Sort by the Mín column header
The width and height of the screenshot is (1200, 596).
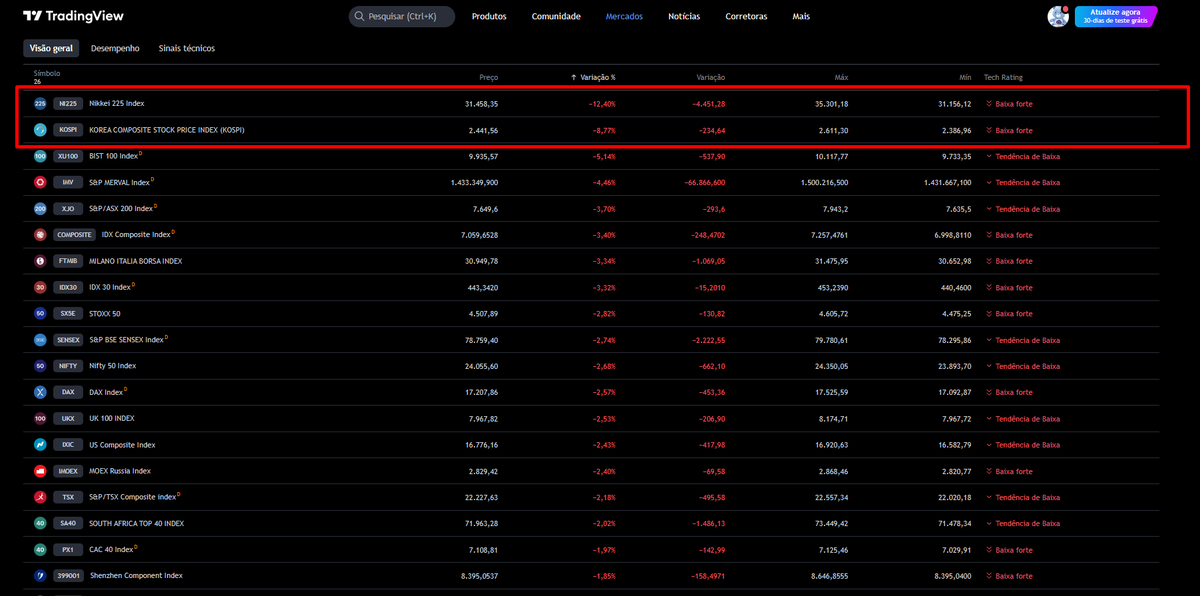pos(964,77)
